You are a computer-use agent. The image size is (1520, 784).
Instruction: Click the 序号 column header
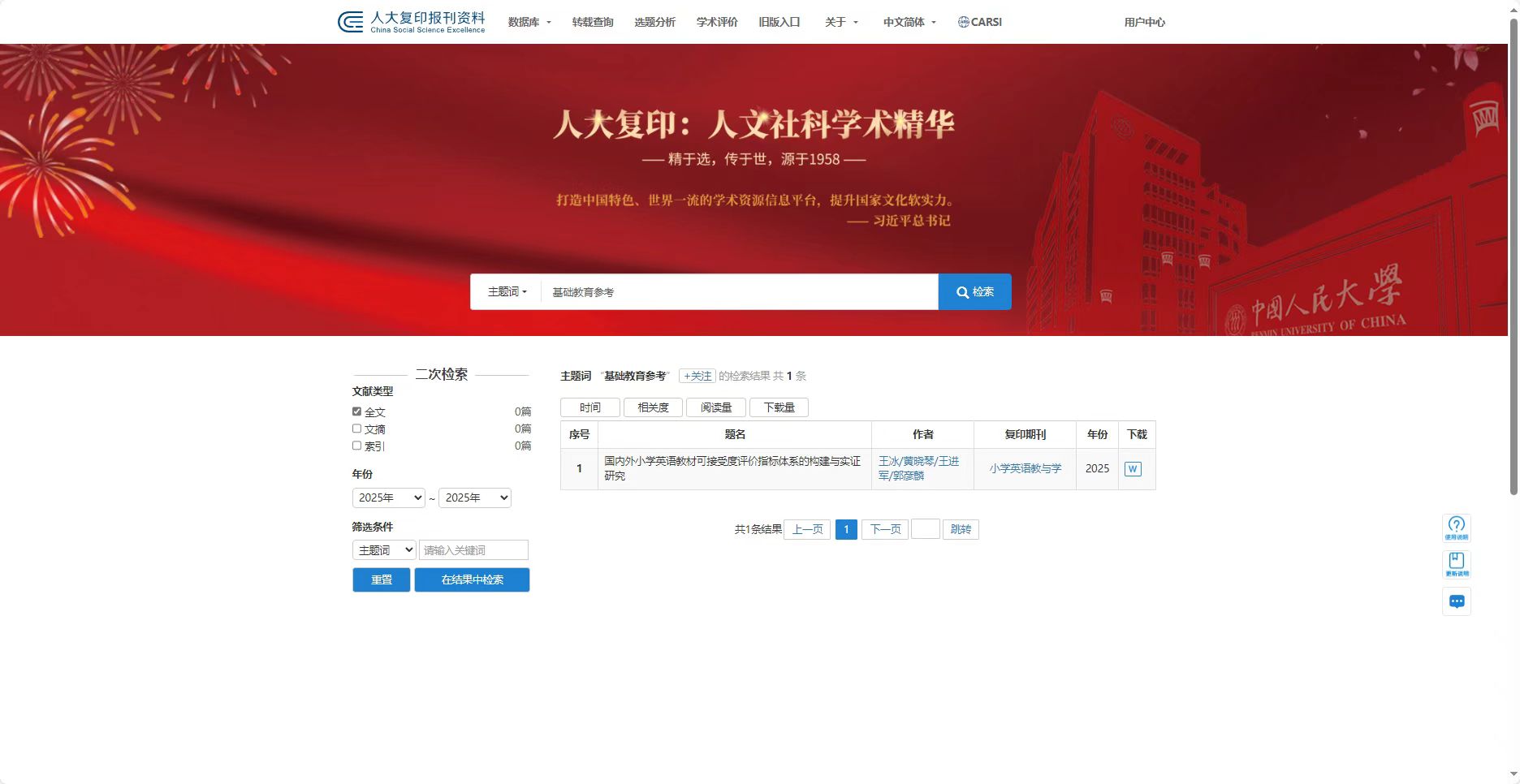pyautogui.click(x=579, y=435)
